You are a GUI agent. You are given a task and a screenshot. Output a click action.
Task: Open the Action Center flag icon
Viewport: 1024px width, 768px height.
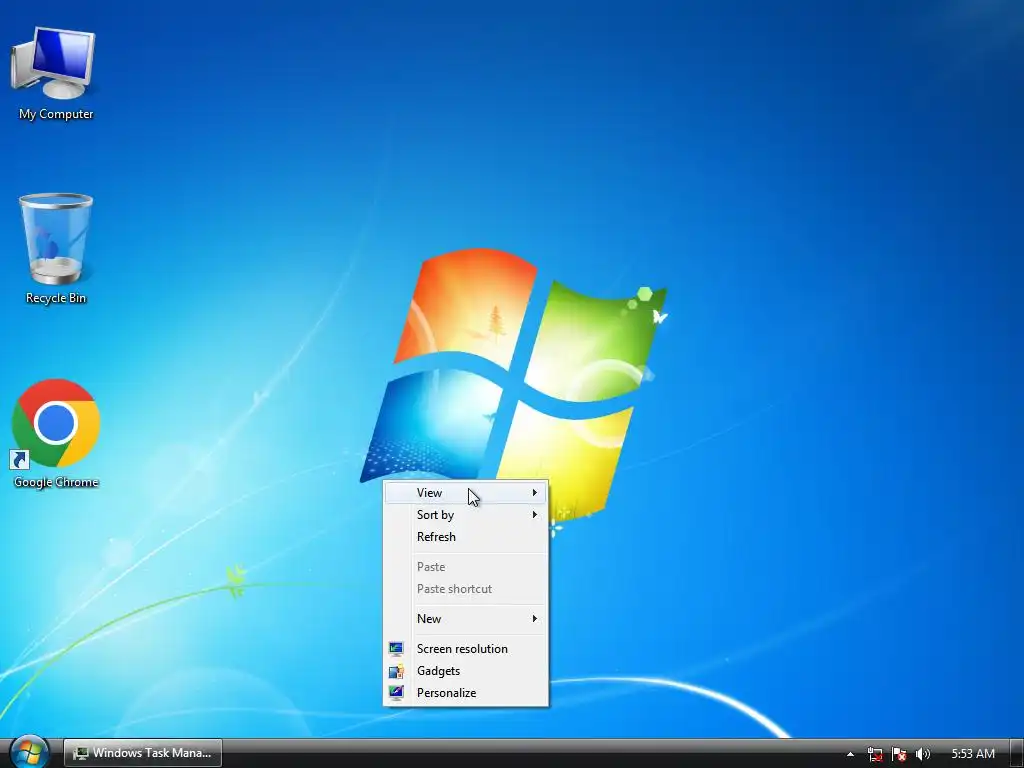point(899,754)
